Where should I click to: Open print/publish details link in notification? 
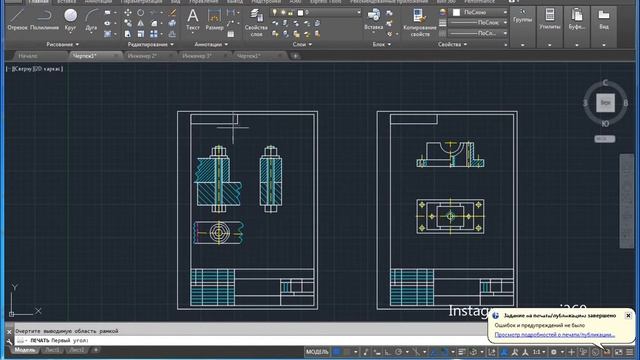pos(555,335)
